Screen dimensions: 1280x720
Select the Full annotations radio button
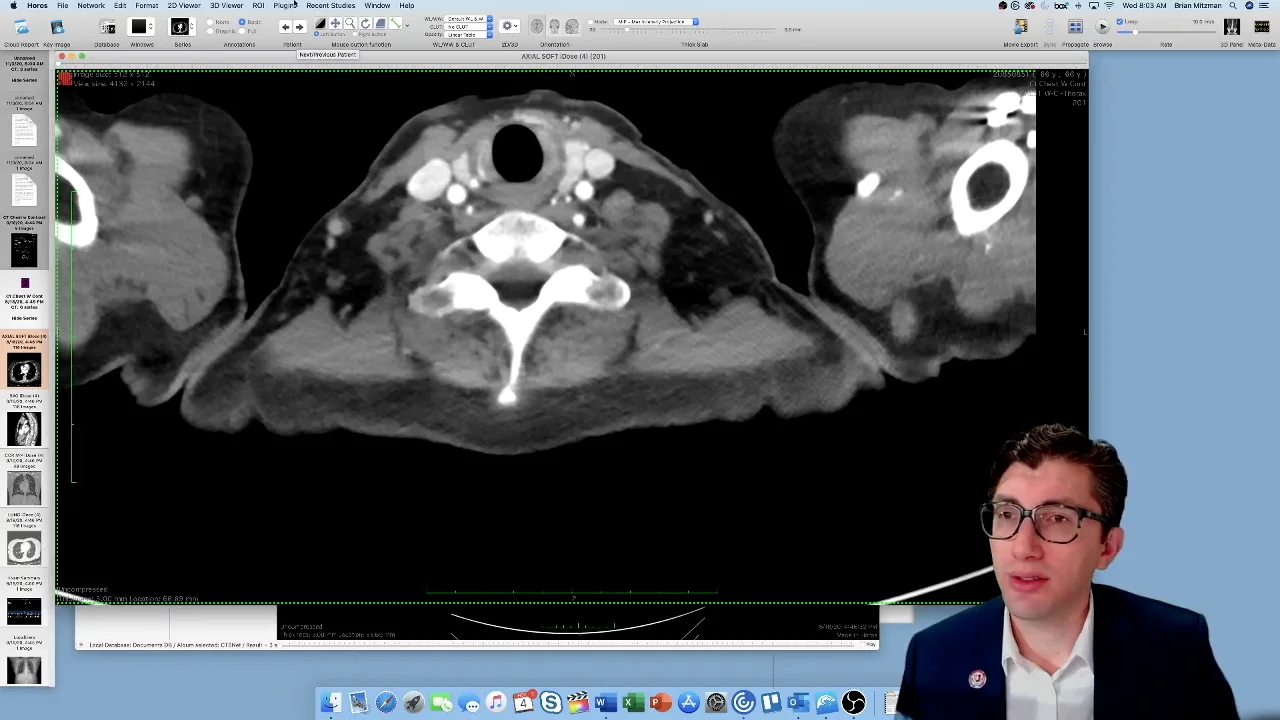point(242,31)
